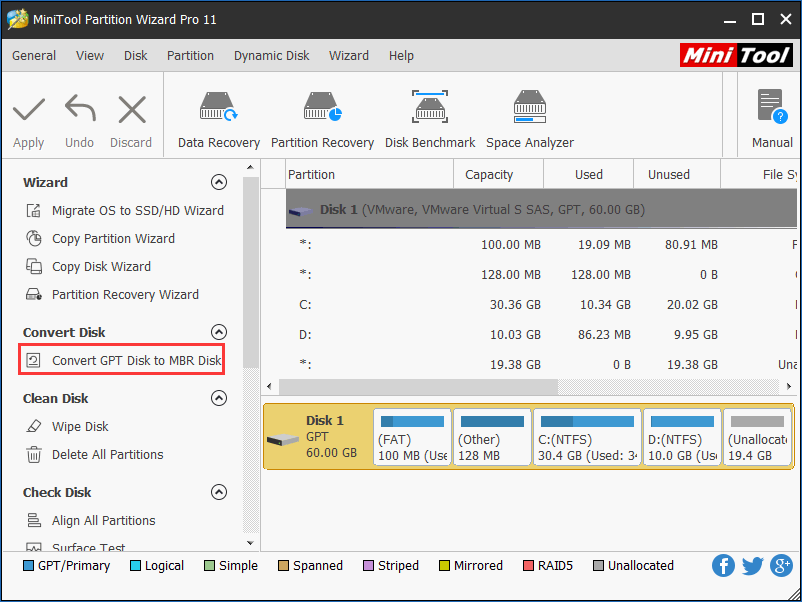Viewport: 802px width, 602px height.
Task: Click Migrate OS to SSD/HD Wizard icon
Action: pos(34,210)
